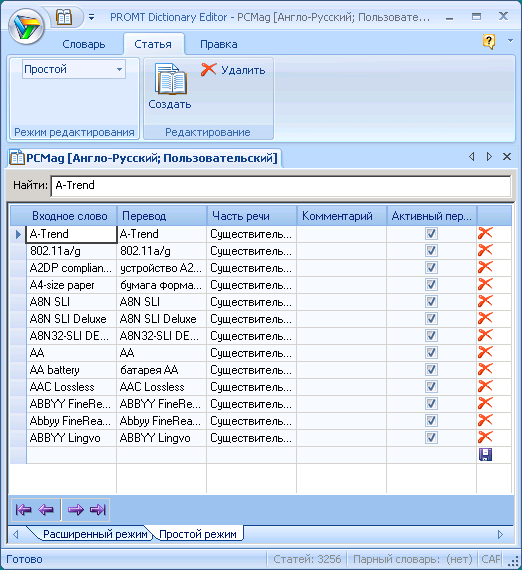522x570 pixels.
Task: Click the dictionary book quick-access icon
Action: (x=64, y=17)
